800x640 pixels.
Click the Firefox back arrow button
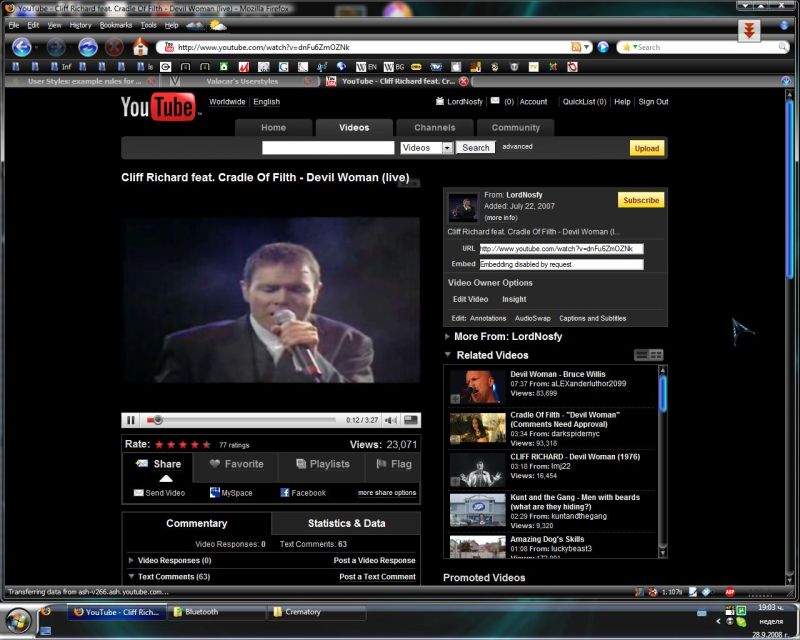point(22,47)
